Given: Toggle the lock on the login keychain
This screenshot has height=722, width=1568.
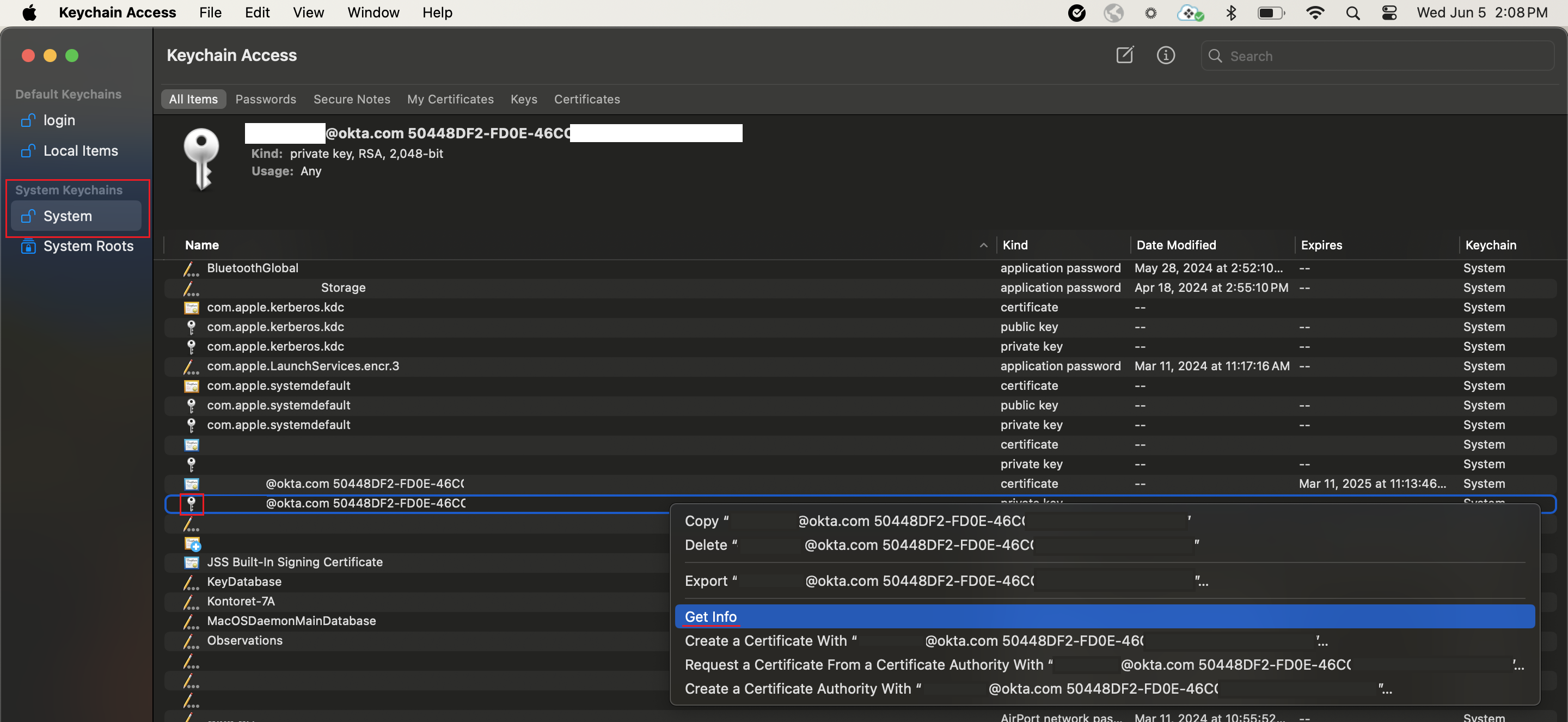Looking at the screenshot, I should pos(28,120).
